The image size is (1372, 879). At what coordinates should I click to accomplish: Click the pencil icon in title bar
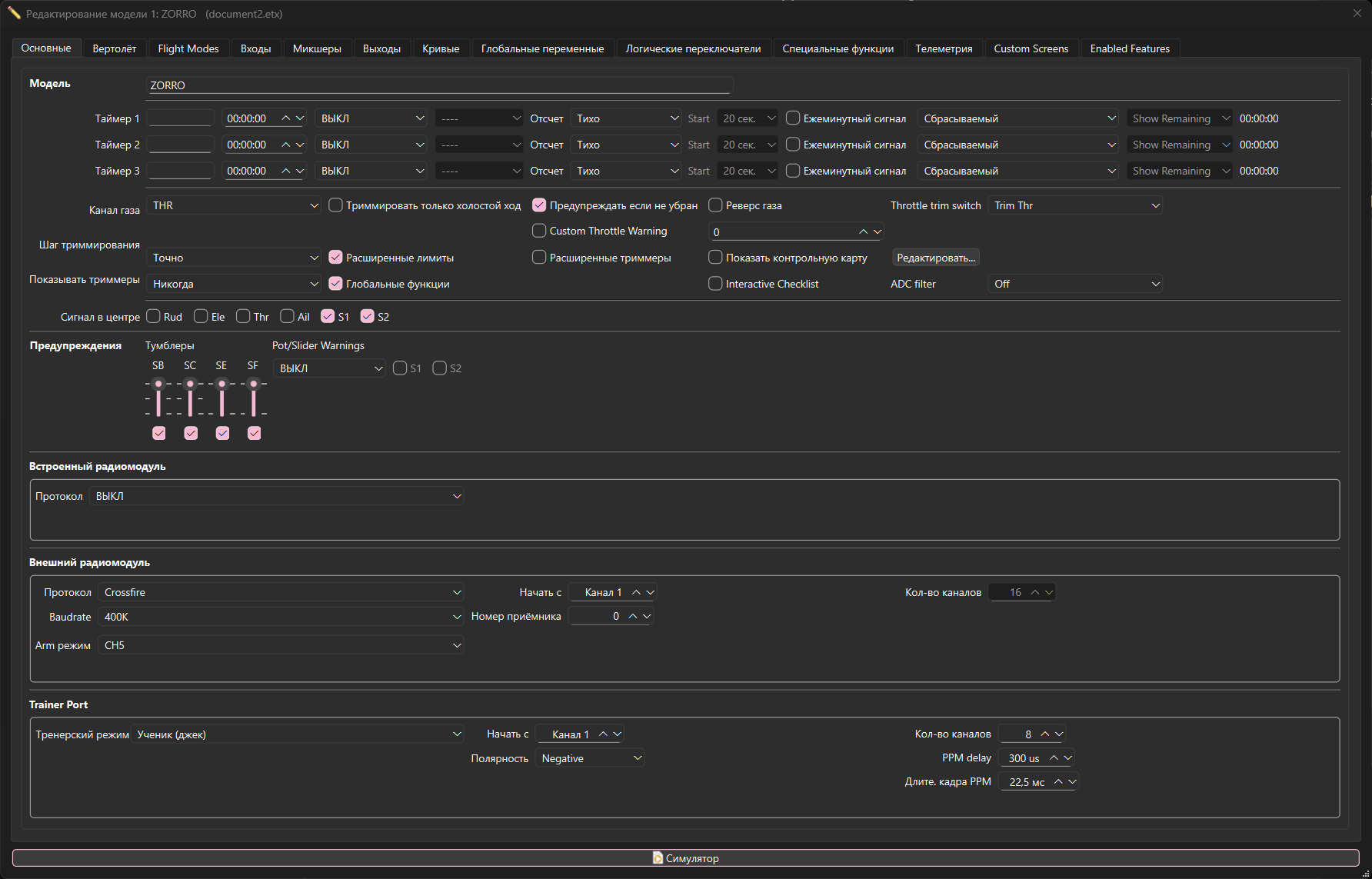14,14
